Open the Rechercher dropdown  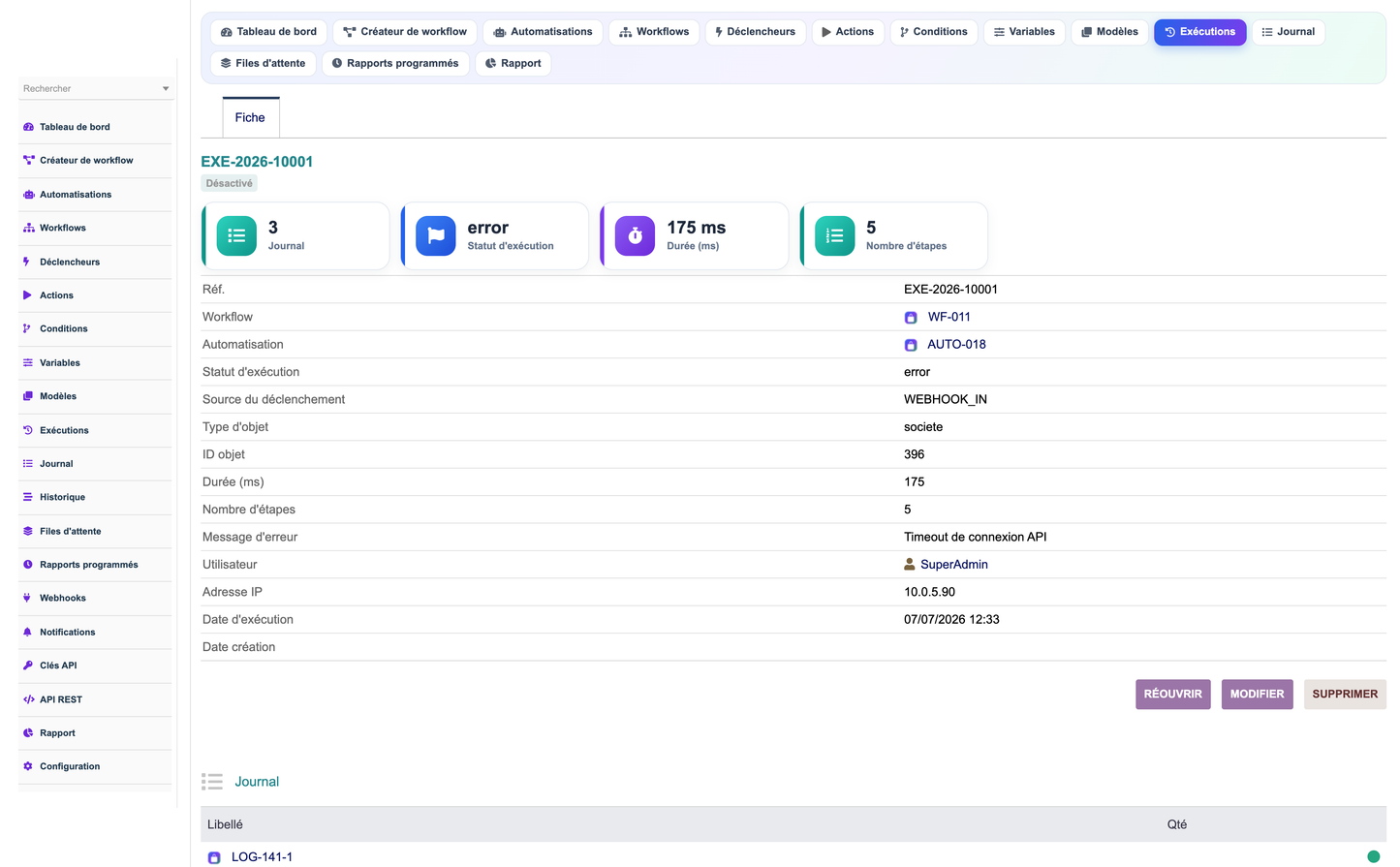pos(95,88)
